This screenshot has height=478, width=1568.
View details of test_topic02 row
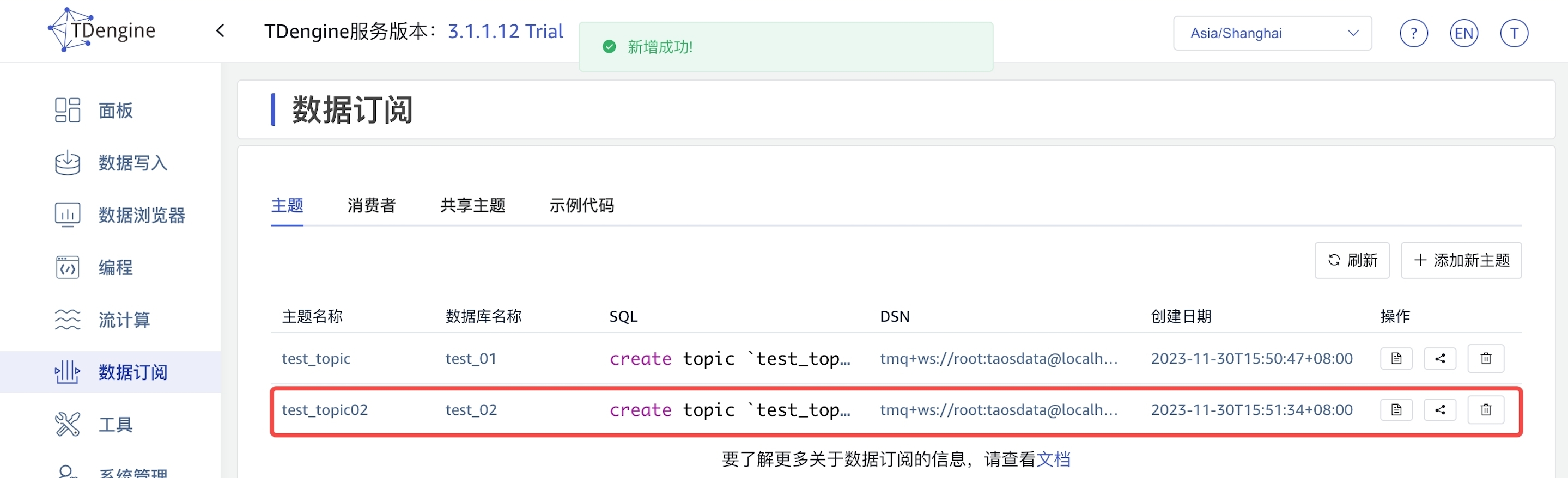click(1396, 410)
